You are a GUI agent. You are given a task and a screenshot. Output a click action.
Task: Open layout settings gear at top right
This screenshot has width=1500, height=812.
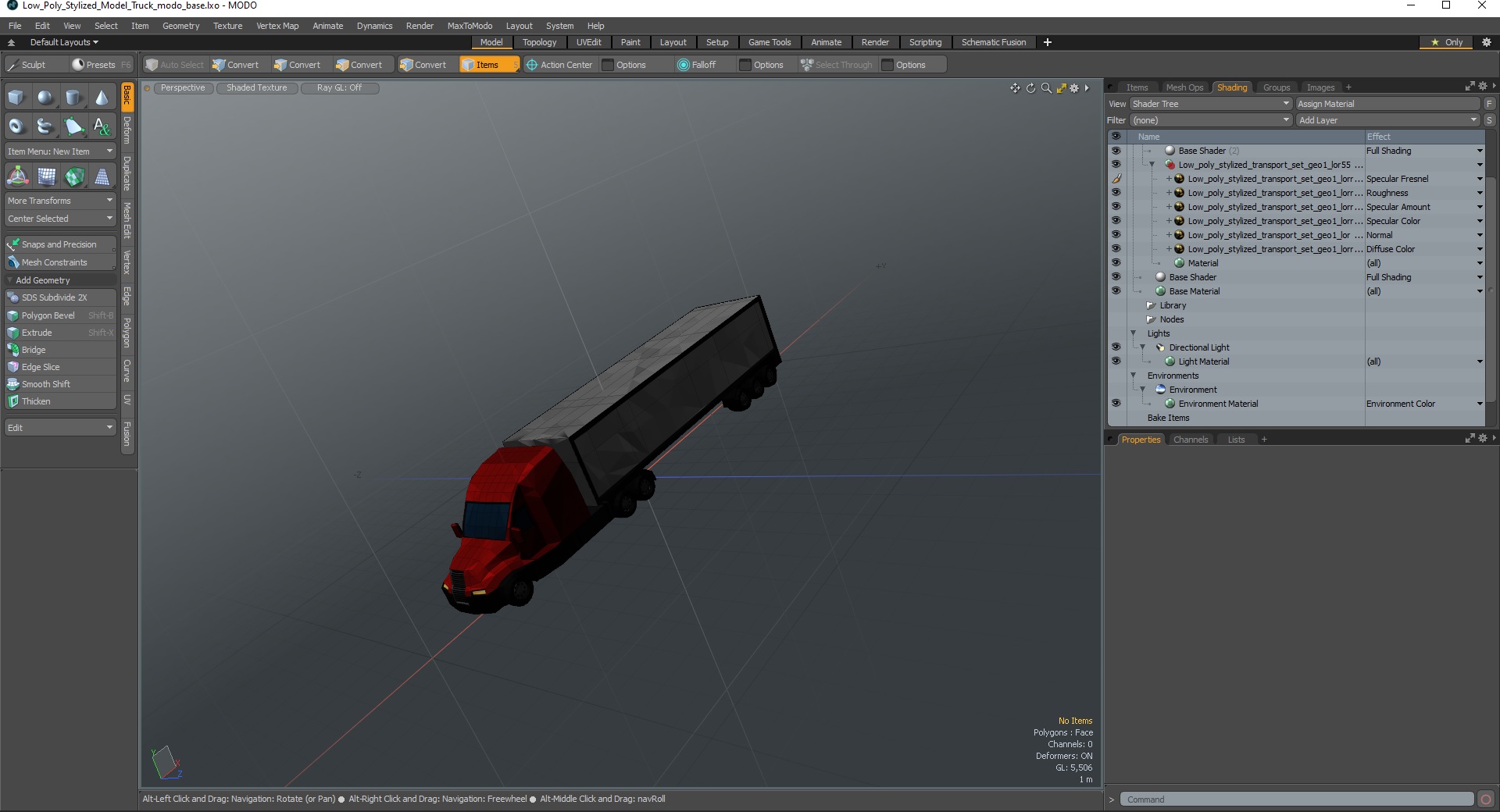coord(1487,42)
